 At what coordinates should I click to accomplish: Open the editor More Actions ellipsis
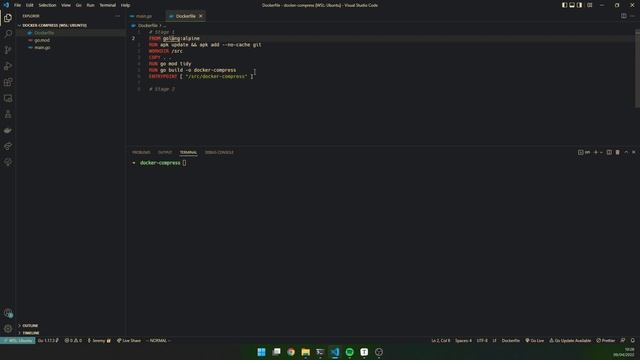[x=632, y=16]
